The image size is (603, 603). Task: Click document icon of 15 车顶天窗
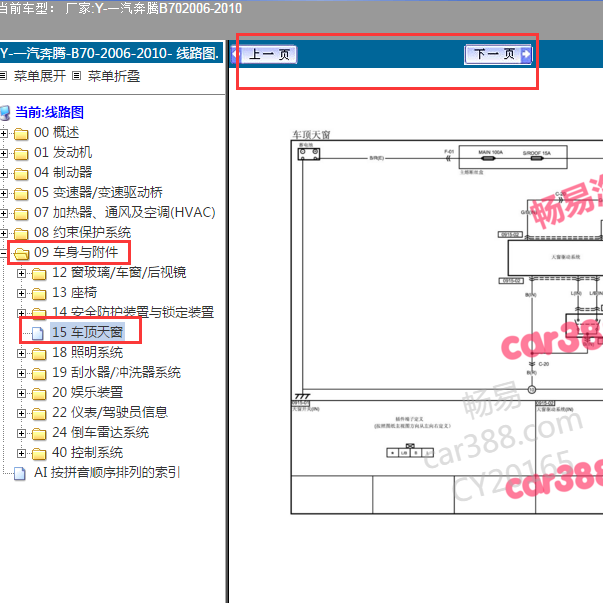pyautogui.click(x=38, y=333)
